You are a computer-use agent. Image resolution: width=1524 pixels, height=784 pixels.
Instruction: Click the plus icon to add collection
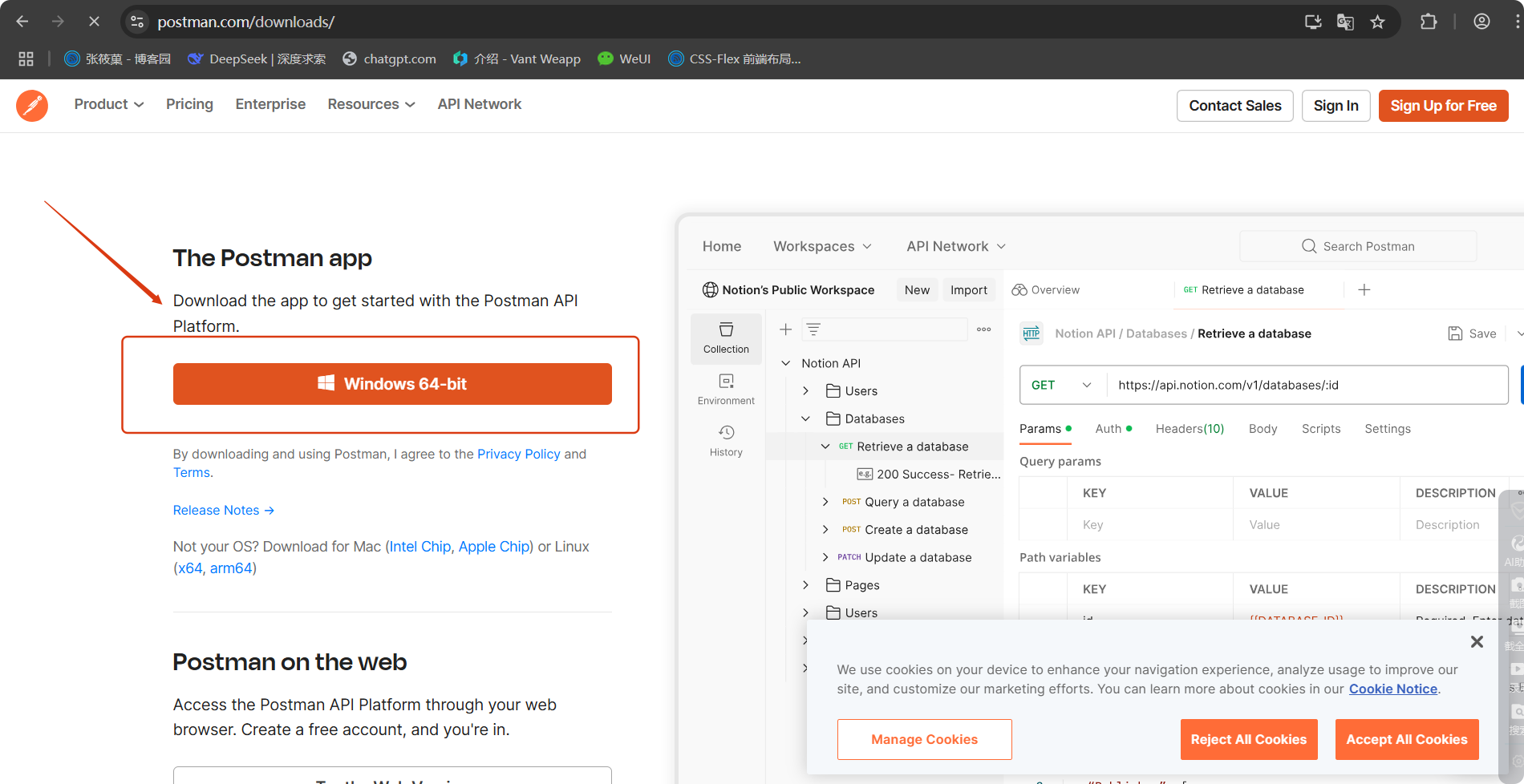[x=786, y=329]
